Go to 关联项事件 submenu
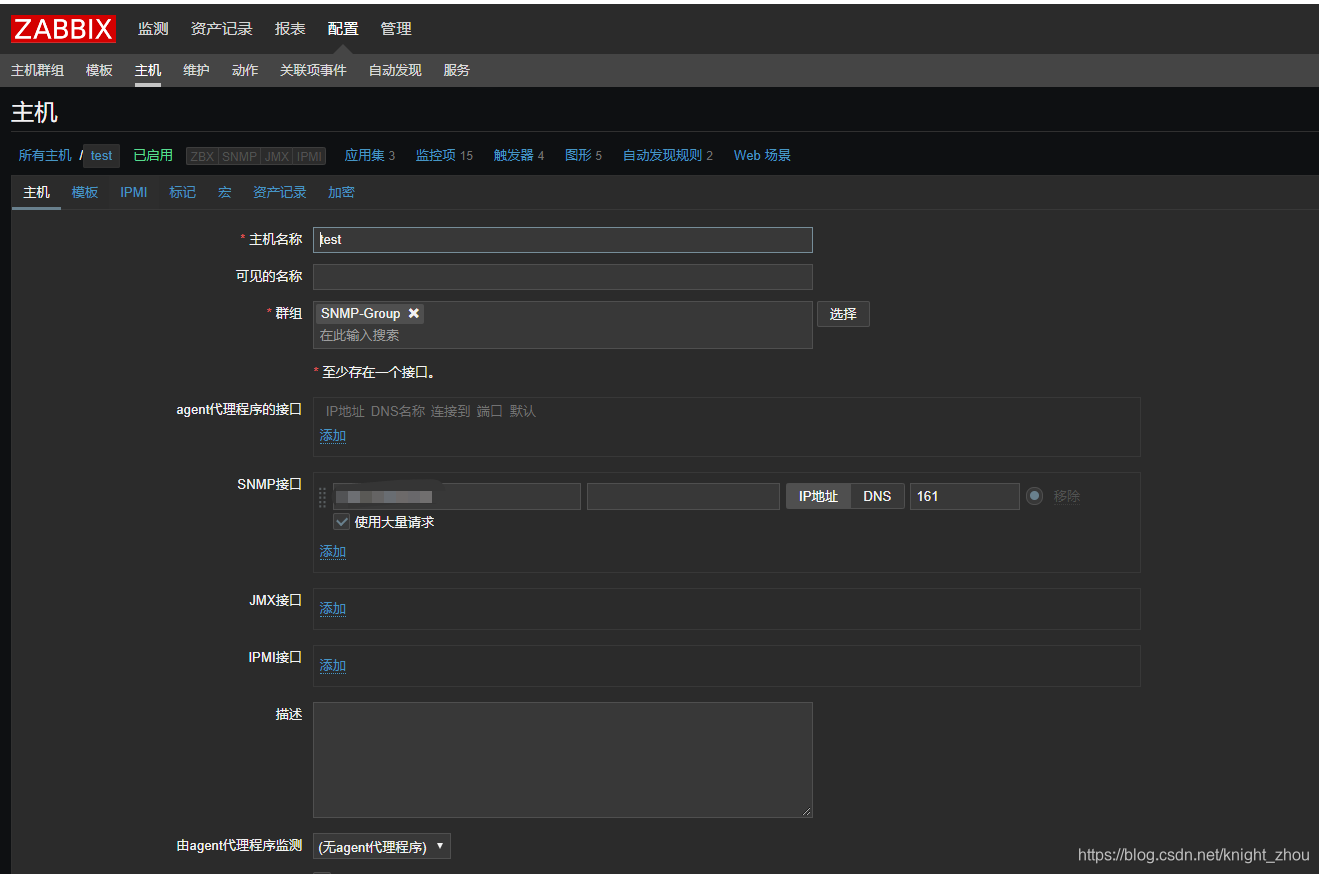This screenshot has height=874, width=1319. click(313, 70)
